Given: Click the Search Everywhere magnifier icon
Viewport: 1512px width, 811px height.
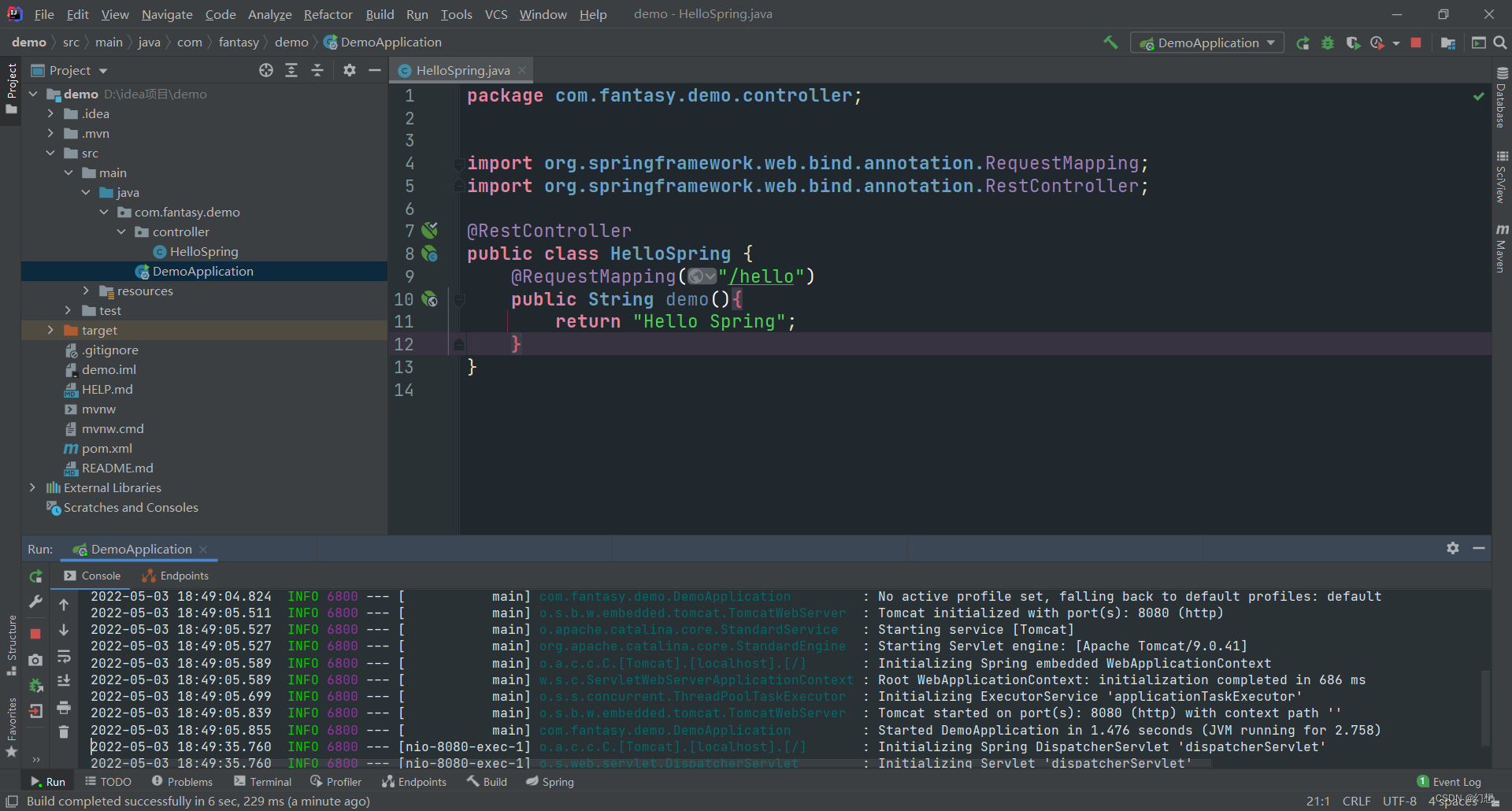Looking at the screenshot, I should (x=1500, y=43).
